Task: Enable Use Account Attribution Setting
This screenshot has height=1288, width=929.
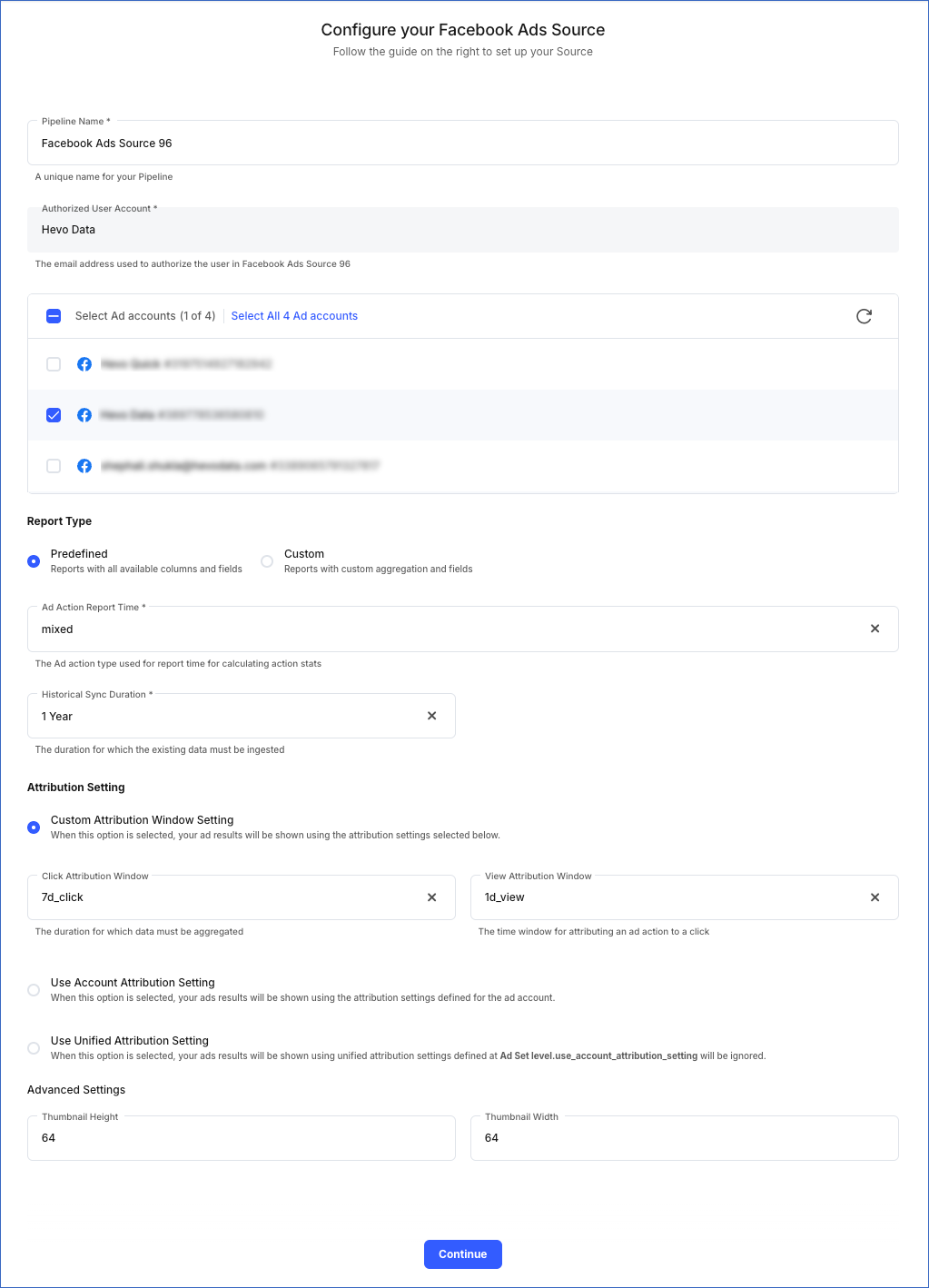Action: (x=34, y=990)
